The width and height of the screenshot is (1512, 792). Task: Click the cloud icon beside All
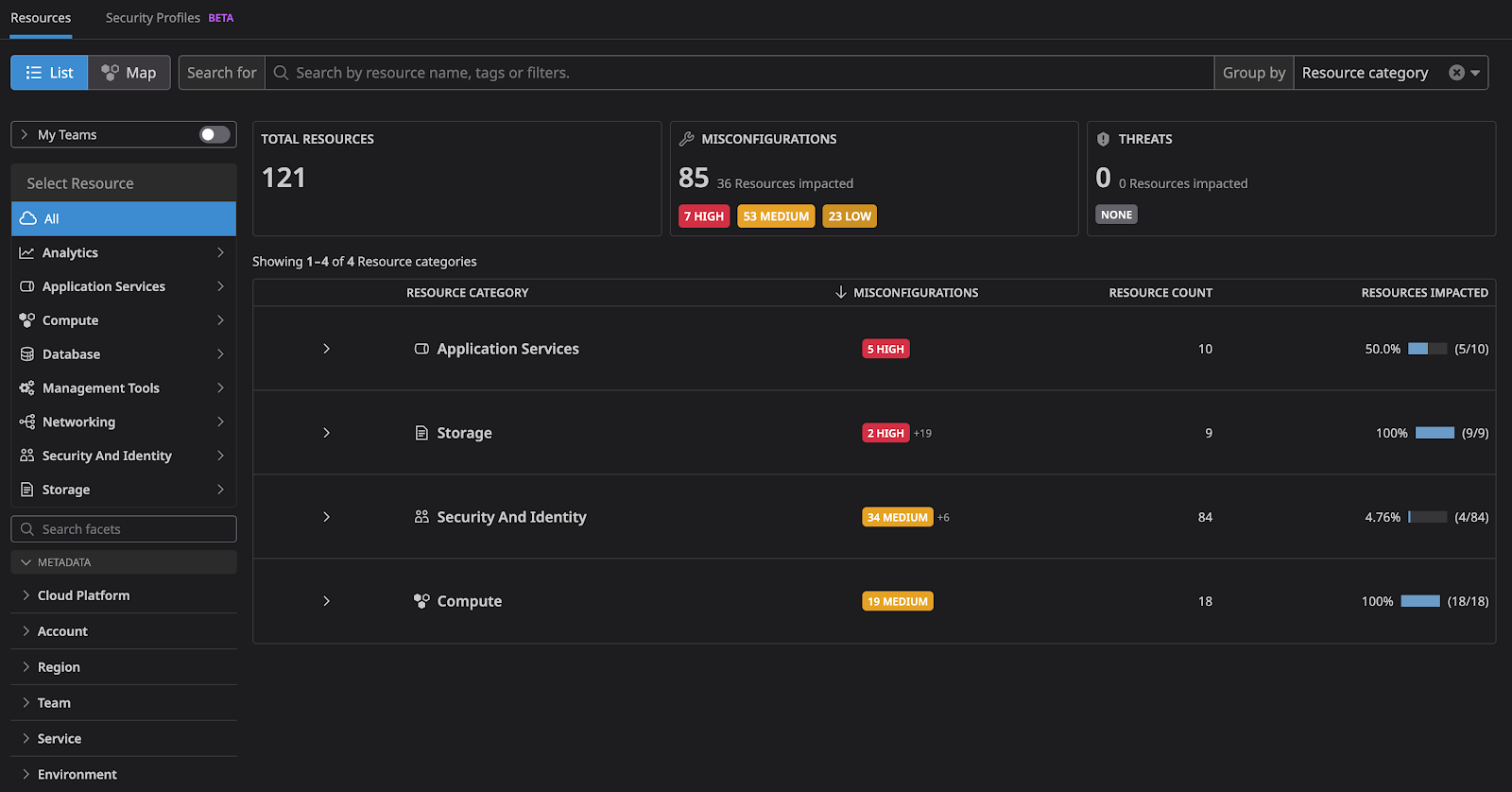pyautogui.click(x=28, y=218)
